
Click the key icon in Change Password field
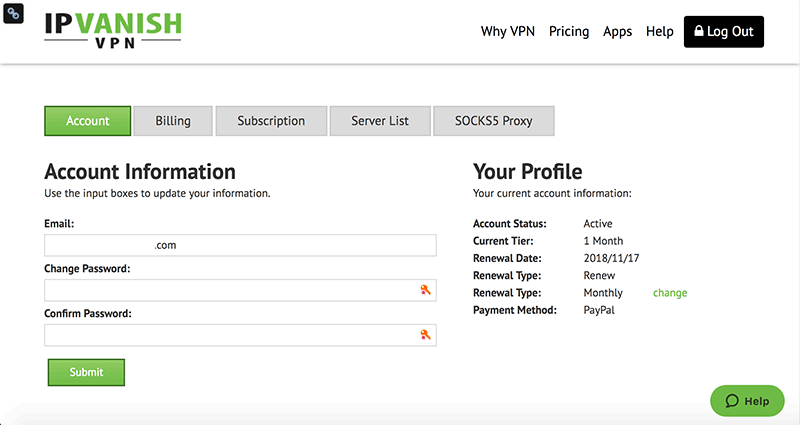tap(425, 290)
